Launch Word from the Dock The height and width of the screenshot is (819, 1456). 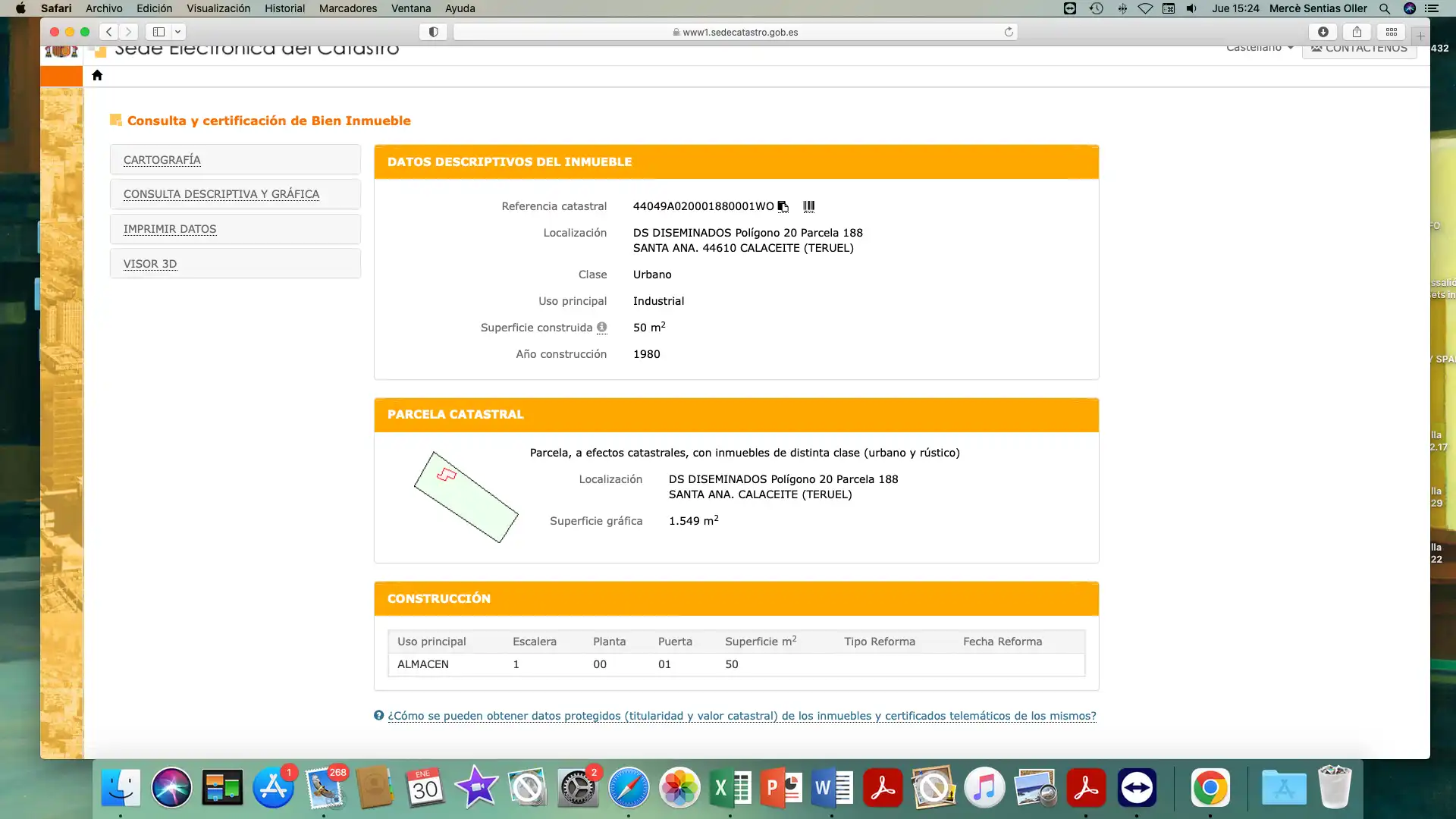pos(832,788)
